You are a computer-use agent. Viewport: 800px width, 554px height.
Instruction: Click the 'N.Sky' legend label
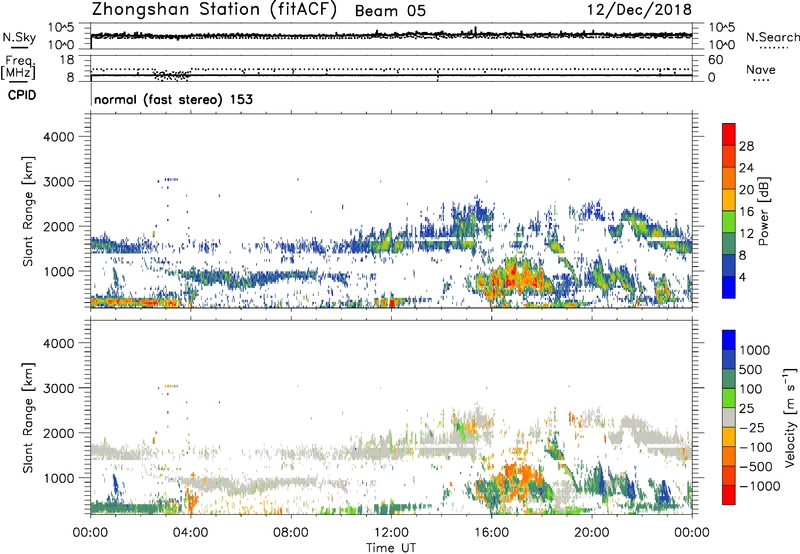tap(19, 37)
